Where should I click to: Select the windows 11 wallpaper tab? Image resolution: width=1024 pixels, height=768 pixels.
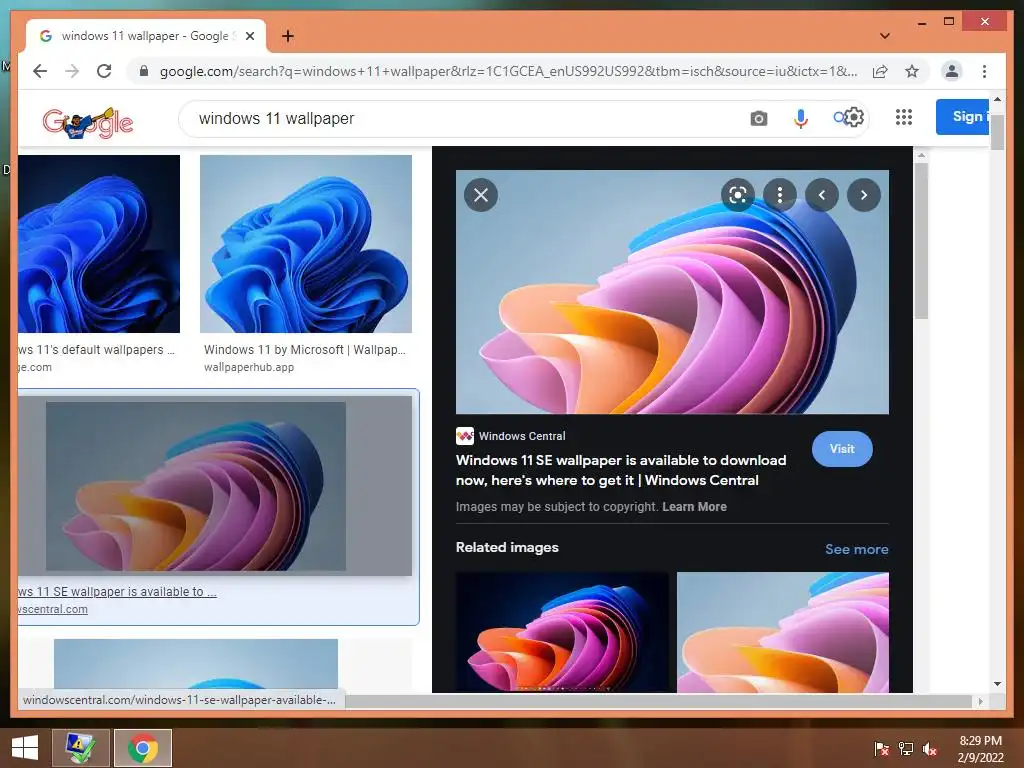pyautogui.click(x=146, y=36)
